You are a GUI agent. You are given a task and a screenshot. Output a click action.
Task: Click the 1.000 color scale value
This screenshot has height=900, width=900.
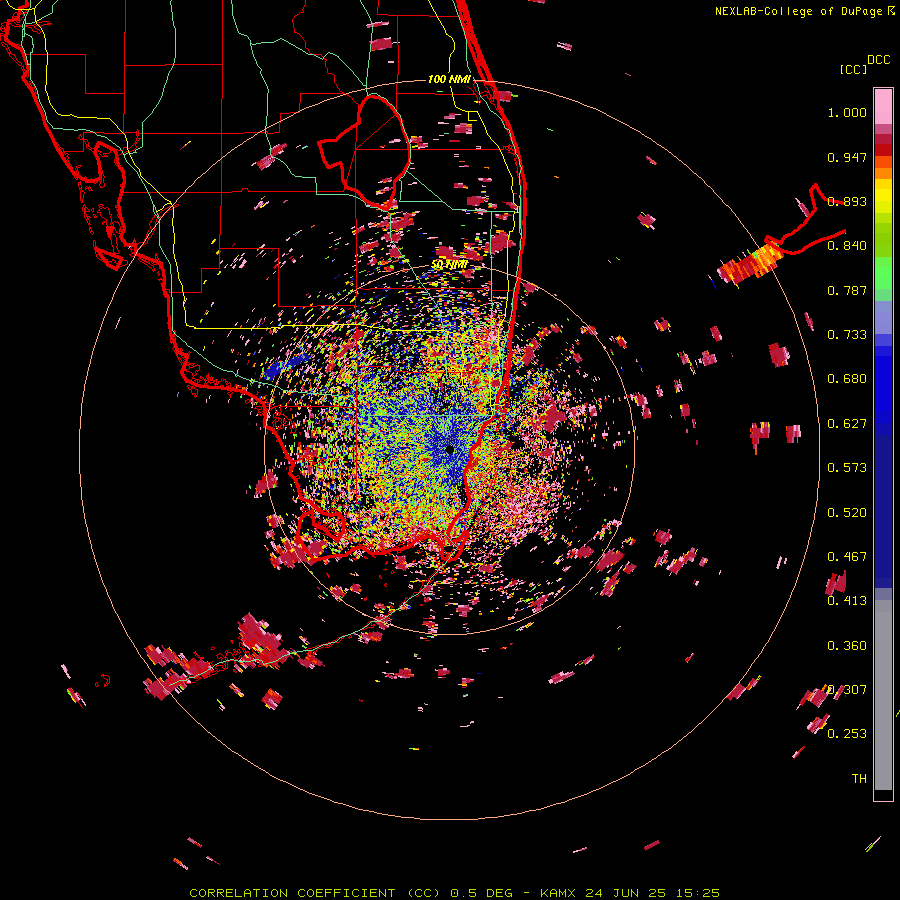(847, 112)
